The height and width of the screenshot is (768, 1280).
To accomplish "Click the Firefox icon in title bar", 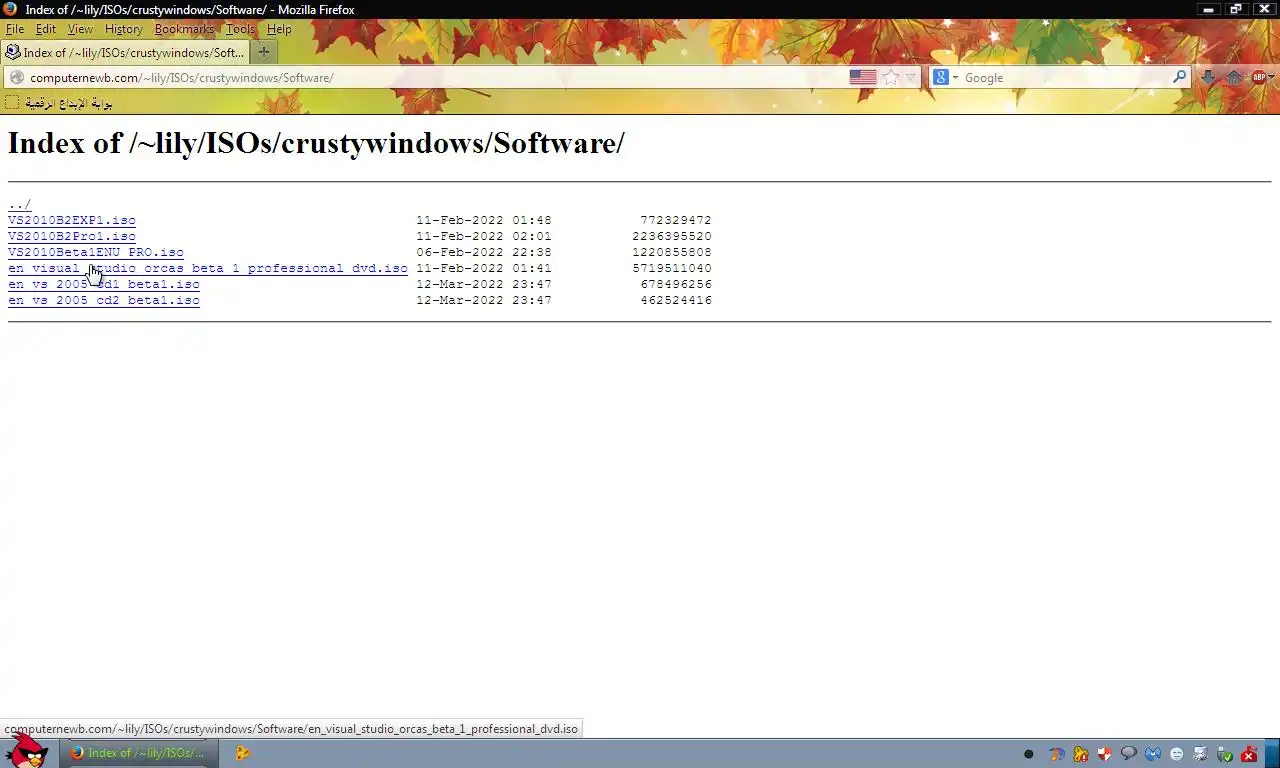I will tap(10, 9).
